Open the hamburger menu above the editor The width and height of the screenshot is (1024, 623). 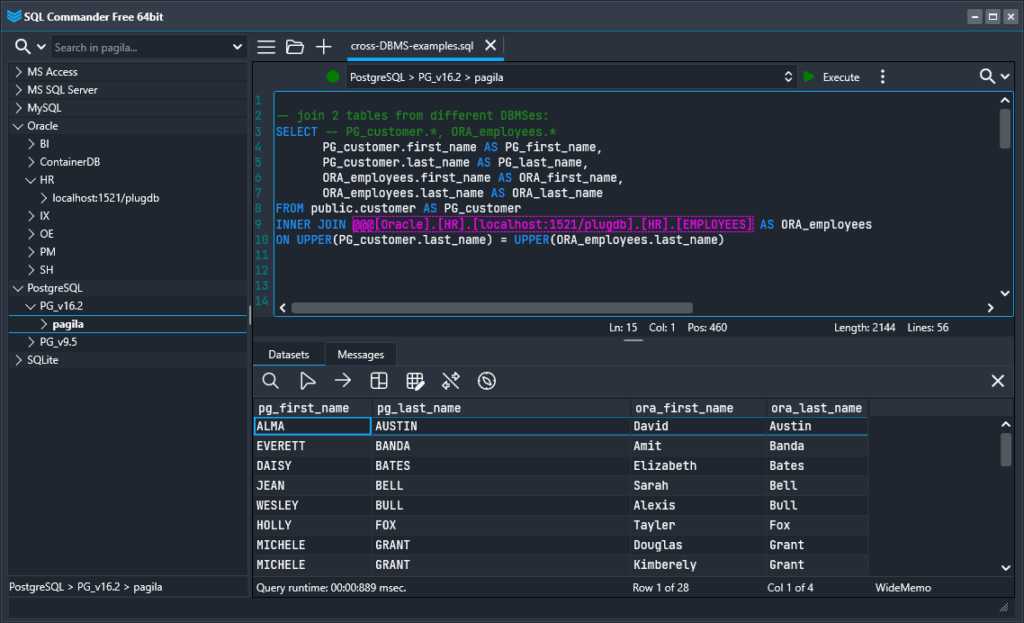click(266, 46)
